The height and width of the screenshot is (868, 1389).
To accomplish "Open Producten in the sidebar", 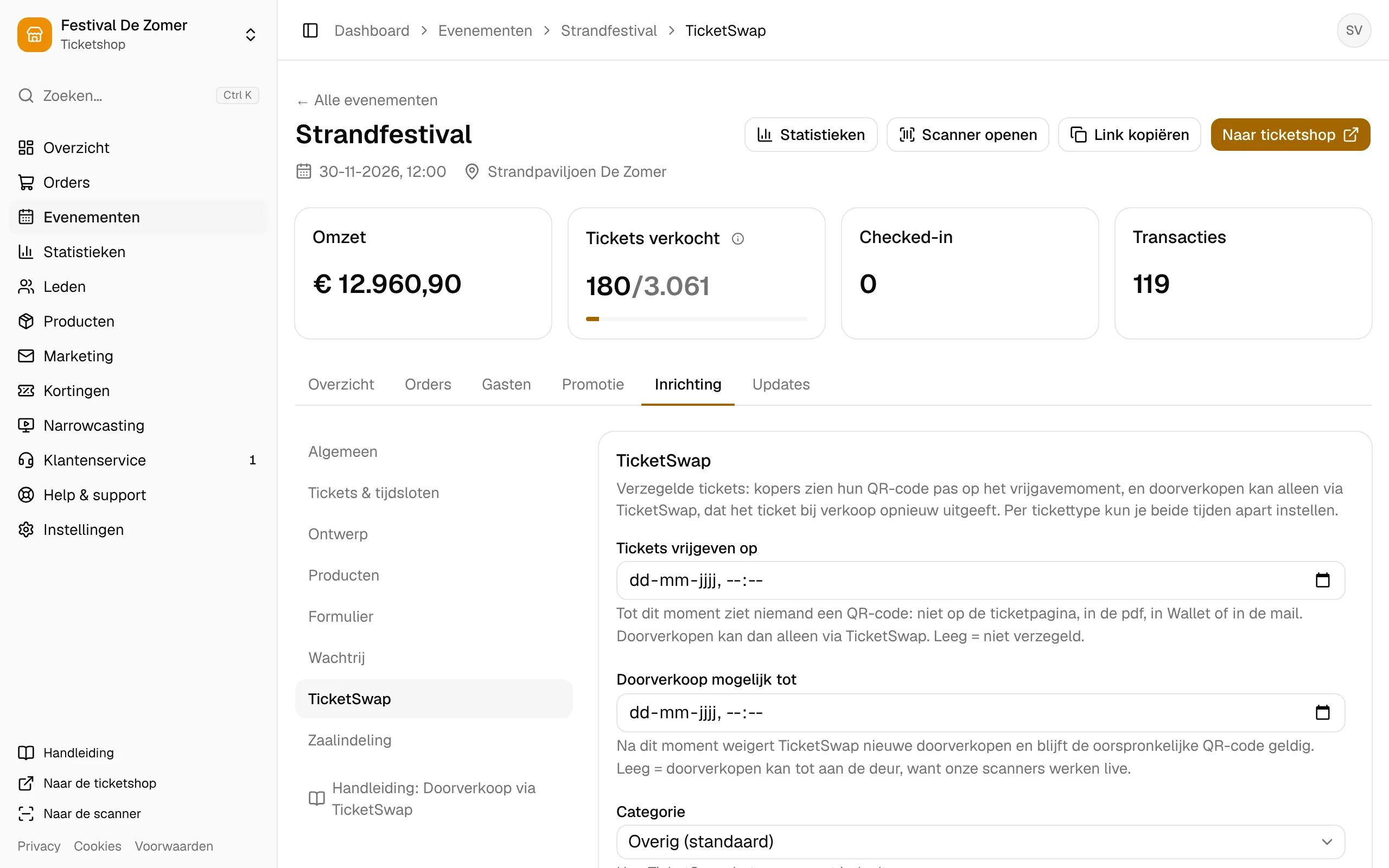I will click(138, 322).
